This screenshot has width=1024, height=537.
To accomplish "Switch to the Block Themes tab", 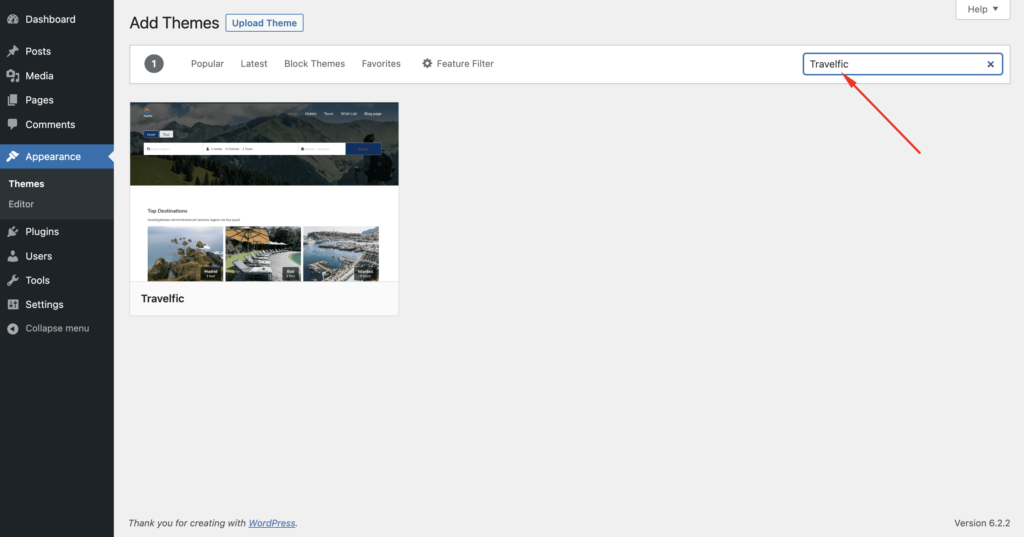I will [x=314, y=63].
